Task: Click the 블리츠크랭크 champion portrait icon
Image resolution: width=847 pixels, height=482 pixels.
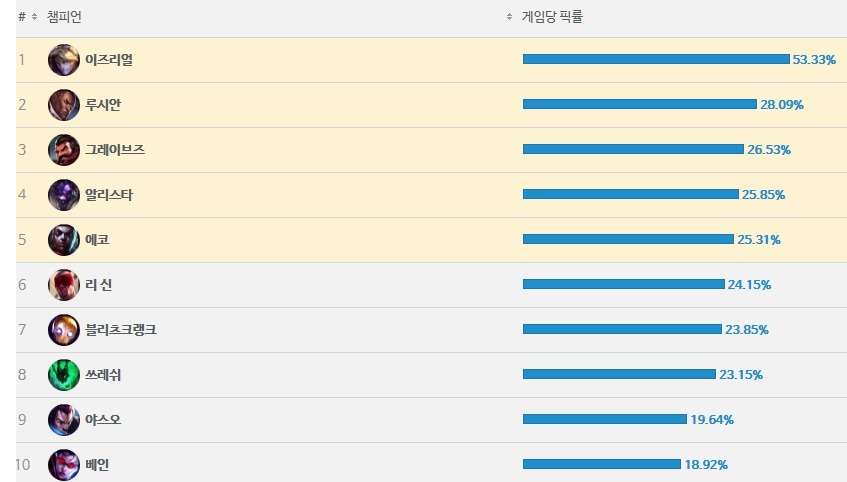Action: click(x=64, y=330)
